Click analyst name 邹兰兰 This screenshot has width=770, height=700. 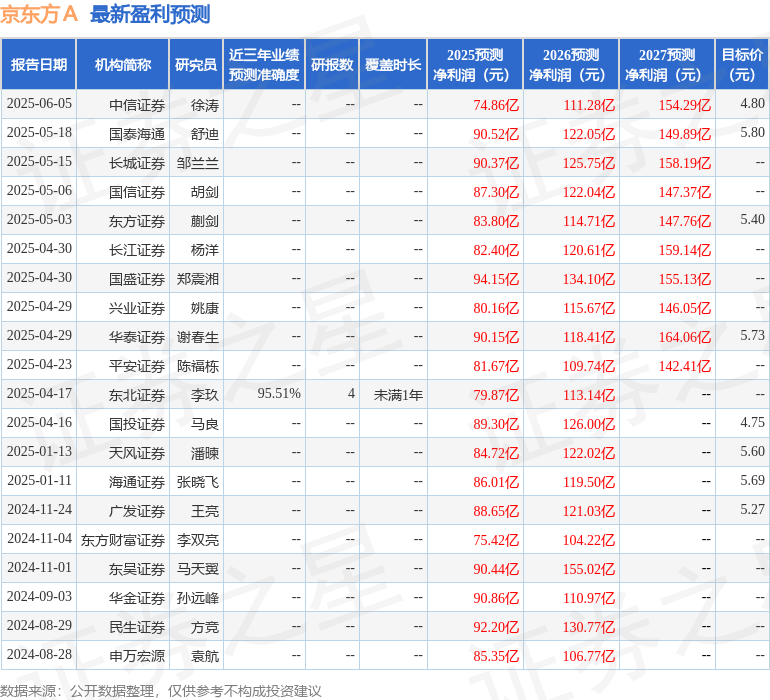[x=198, y=163]
